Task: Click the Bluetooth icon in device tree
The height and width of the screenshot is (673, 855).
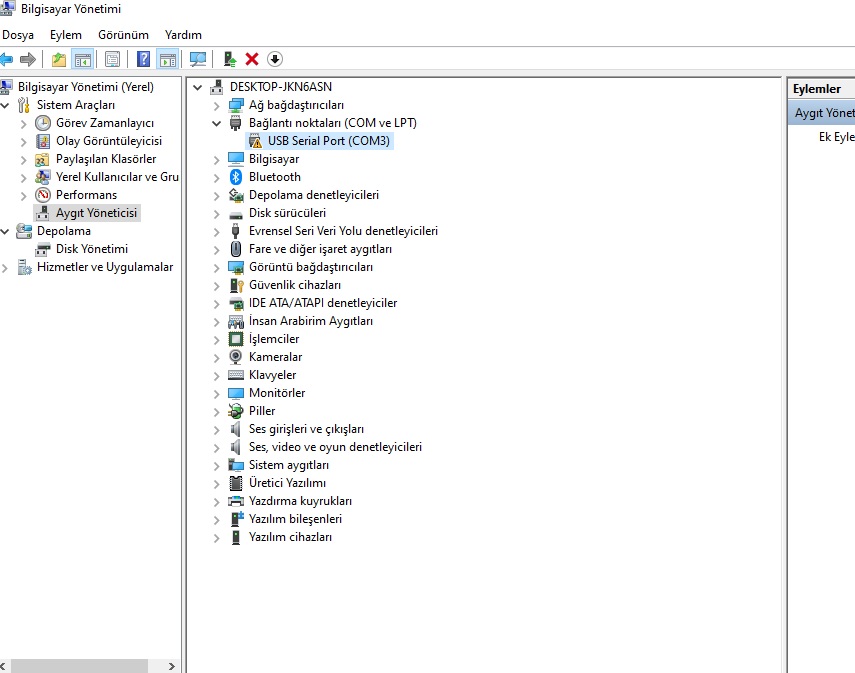Action: click(x=236, y=177)
